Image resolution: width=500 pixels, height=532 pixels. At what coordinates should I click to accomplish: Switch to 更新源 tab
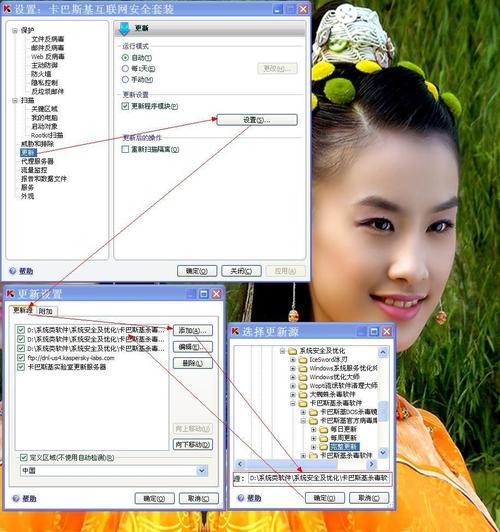22,310
